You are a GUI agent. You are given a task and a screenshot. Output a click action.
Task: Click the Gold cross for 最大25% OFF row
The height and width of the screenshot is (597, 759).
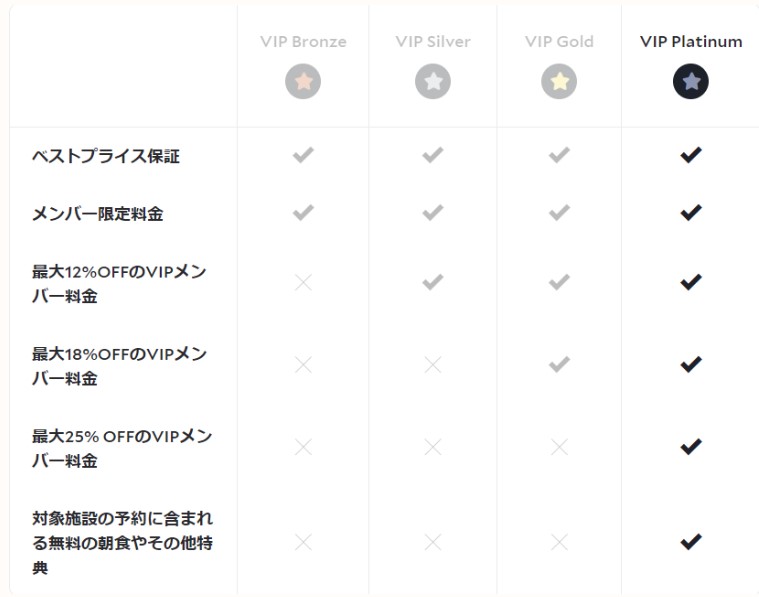tap(559, 447)
